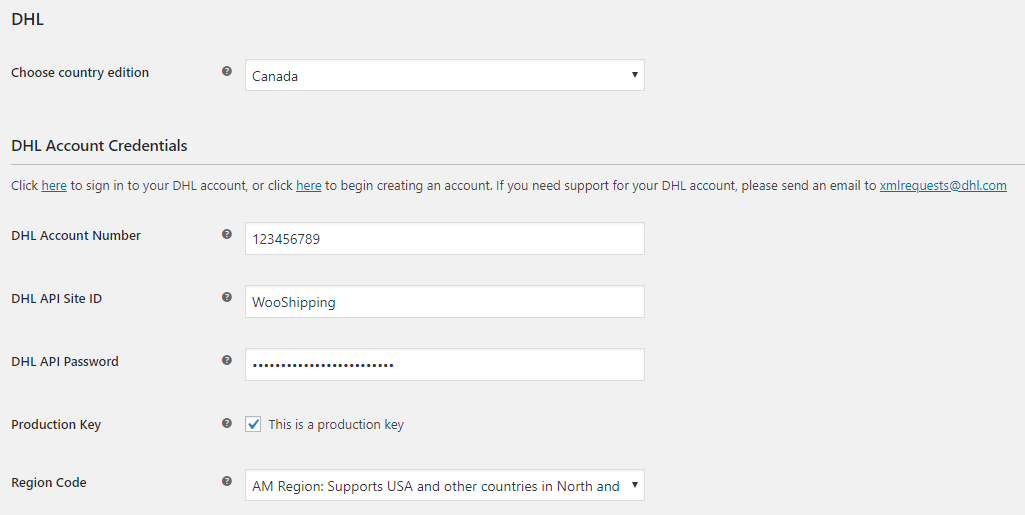1025x515 pixels.
Task: Click the "Choose country edition" label
Action: [x=80, y=73]
